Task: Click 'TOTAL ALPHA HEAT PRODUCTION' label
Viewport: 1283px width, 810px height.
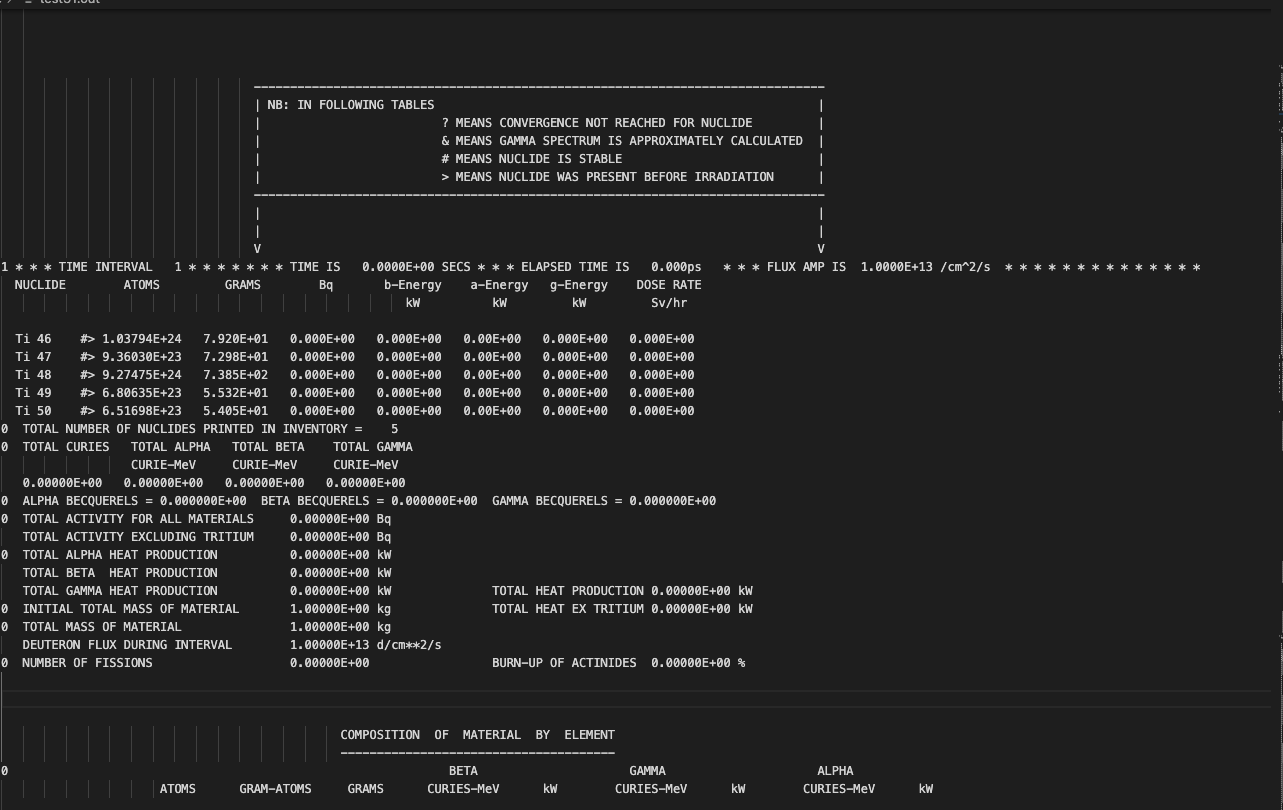Action: [x=120, y=555]
